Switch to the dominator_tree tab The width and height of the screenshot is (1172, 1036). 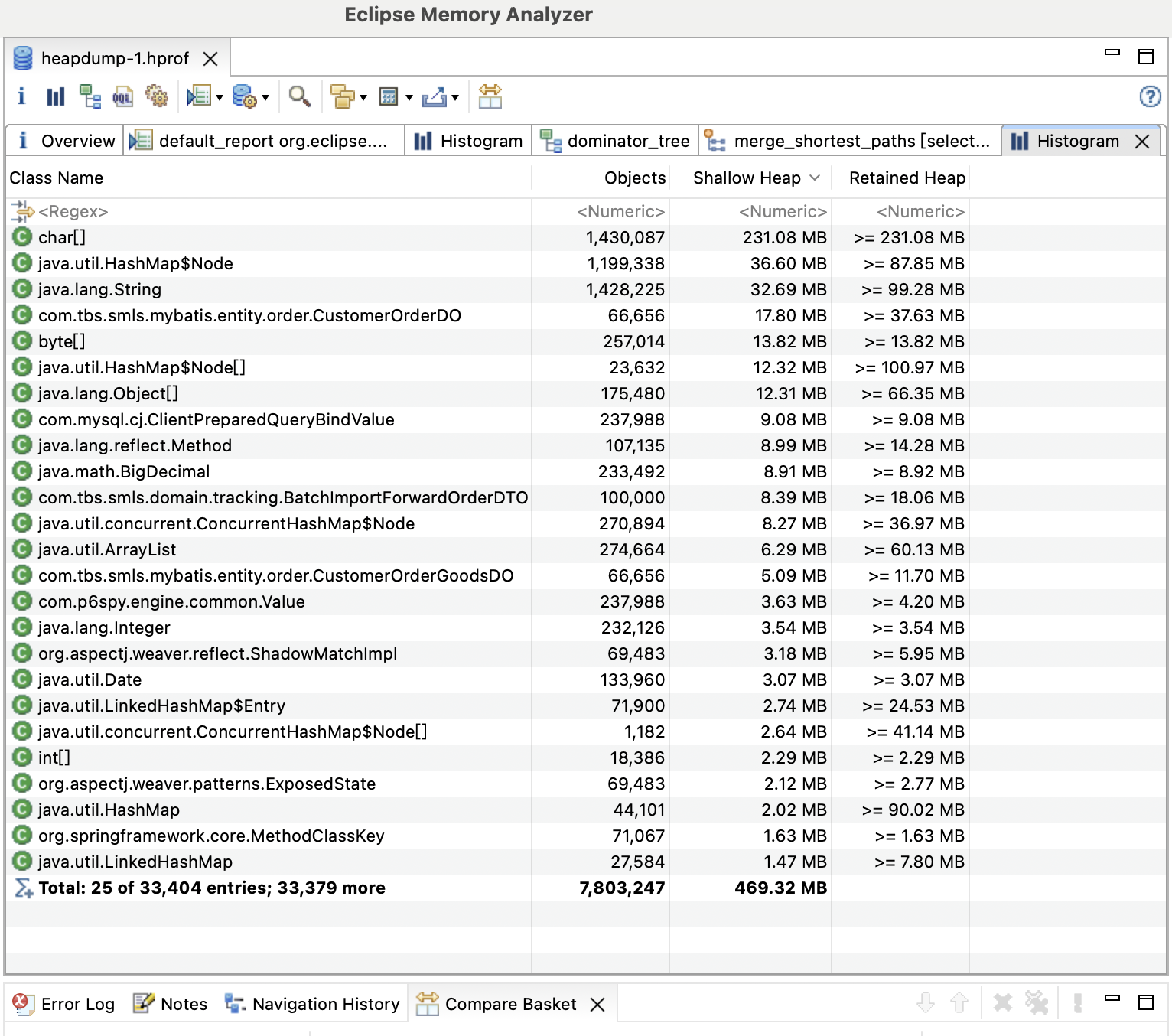[615, 141]
